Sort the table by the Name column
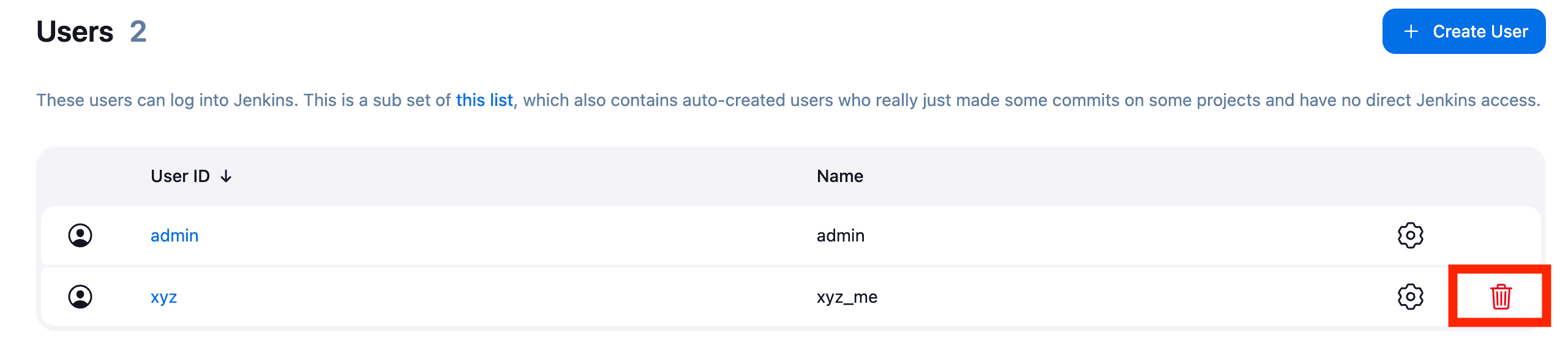 point(840,176)
